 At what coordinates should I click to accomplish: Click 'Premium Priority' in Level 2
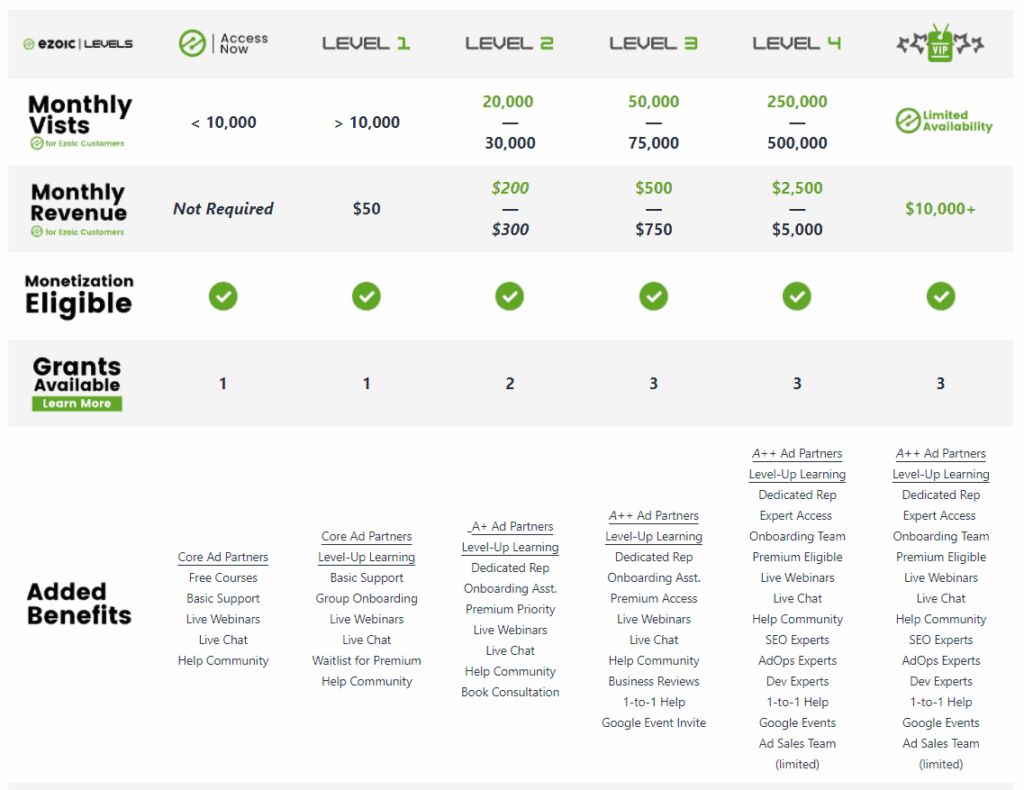[x=510, y=609]
